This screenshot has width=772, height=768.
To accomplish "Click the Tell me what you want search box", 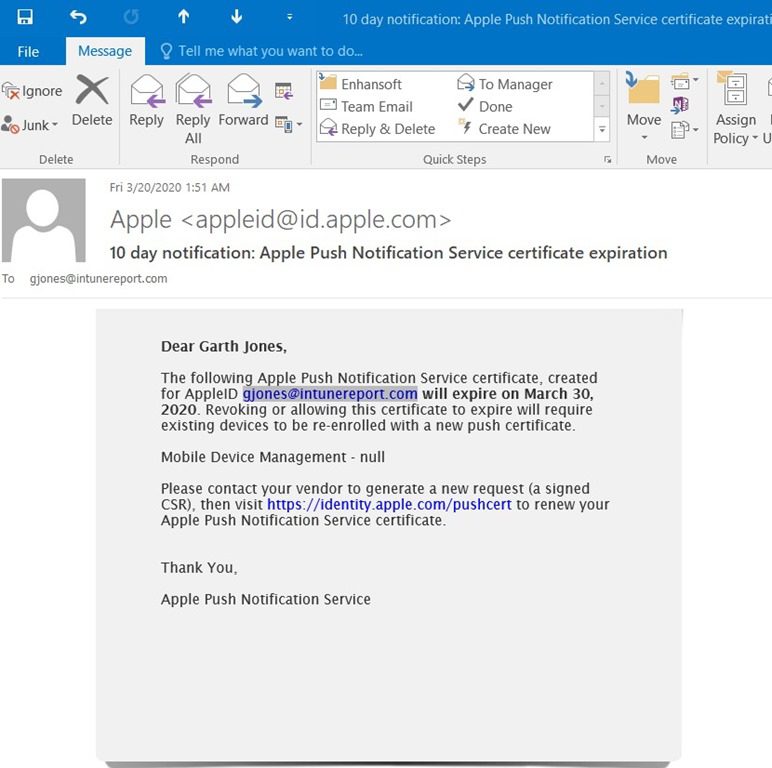I will (262, 51).
